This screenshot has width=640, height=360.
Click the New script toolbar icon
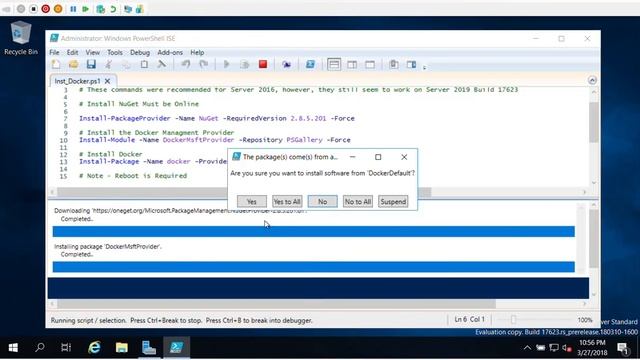click(x=56, y=64)
